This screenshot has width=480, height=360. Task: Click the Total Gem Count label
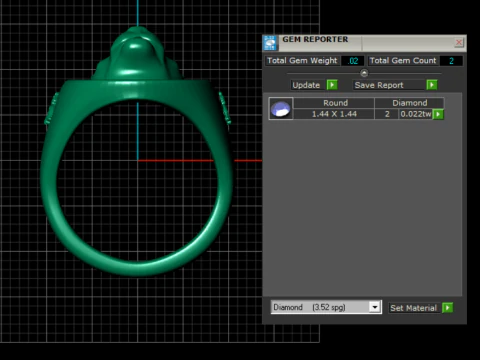pos(403,61)
